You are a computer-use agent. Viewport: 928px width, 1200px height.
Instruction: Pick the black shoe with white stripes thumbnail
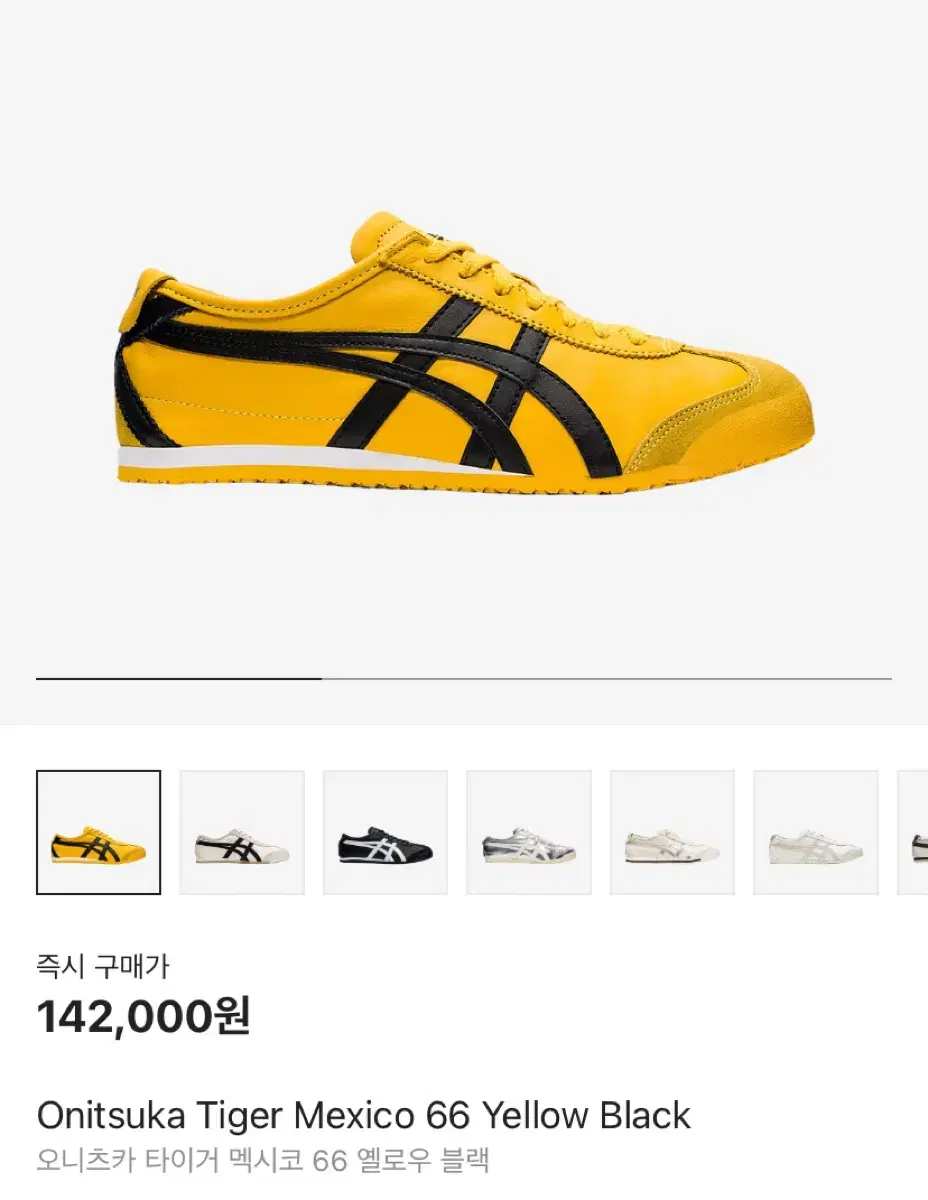385,832
